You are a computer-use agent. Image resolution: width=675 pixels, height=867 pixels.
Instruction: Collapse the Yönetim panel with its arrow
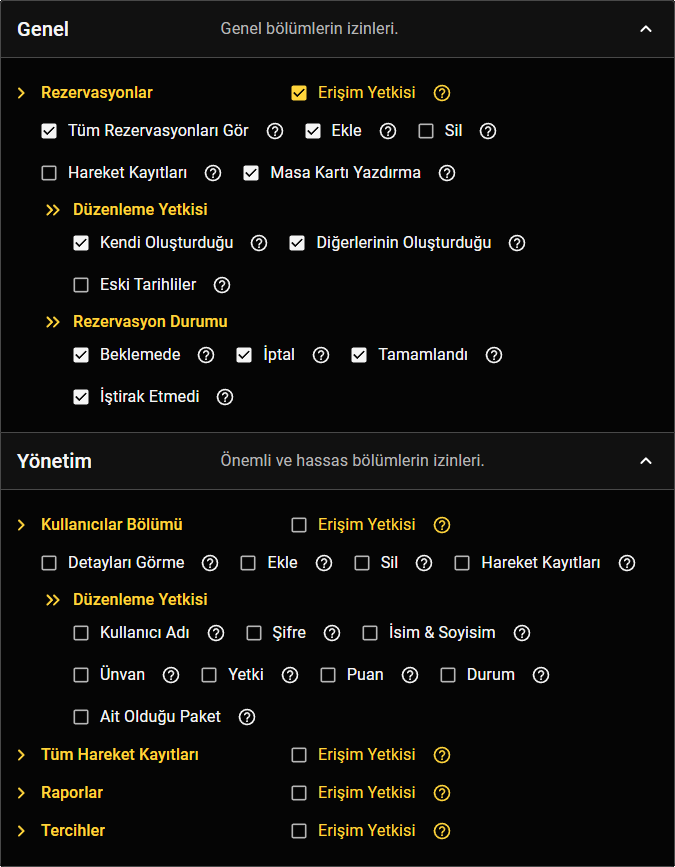(x=646, y=461)
